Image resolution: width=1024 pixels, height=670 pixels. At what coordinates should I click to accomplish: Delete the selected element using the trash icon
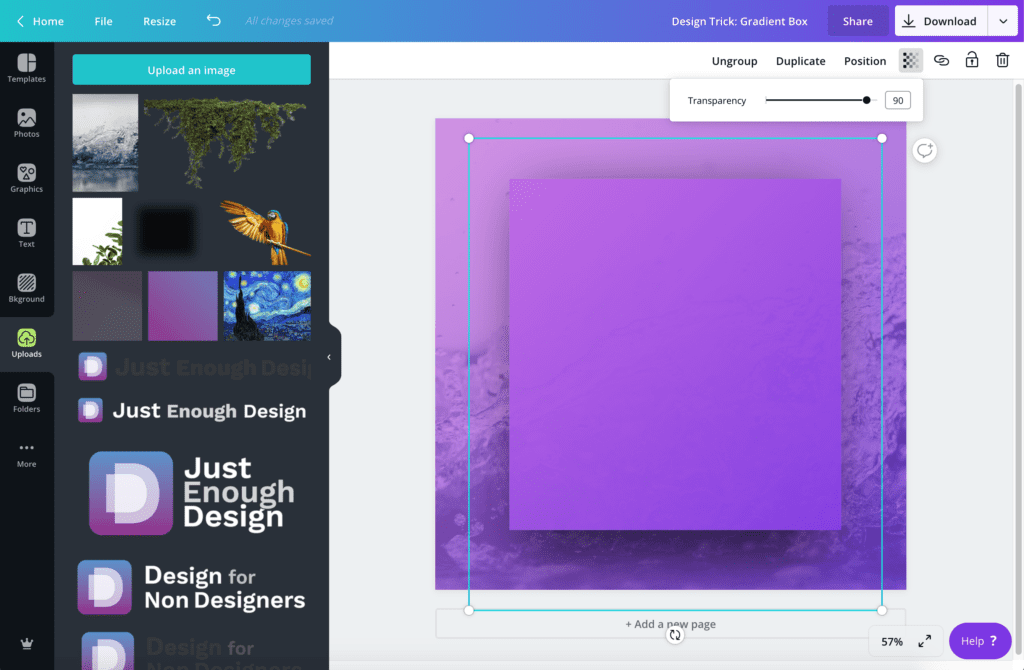point(1002,60)
